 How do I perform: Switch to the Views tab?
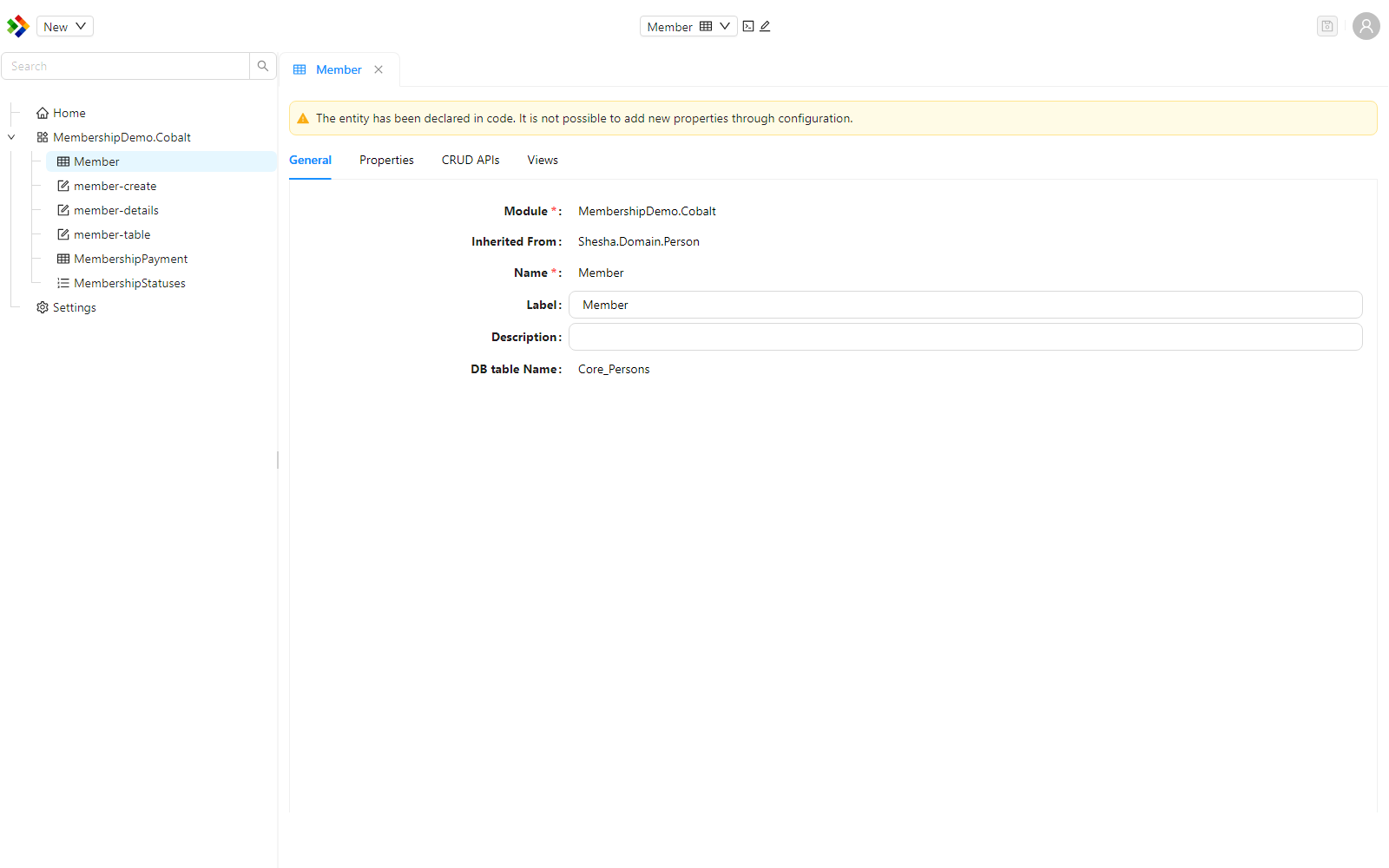coord(543,160)
